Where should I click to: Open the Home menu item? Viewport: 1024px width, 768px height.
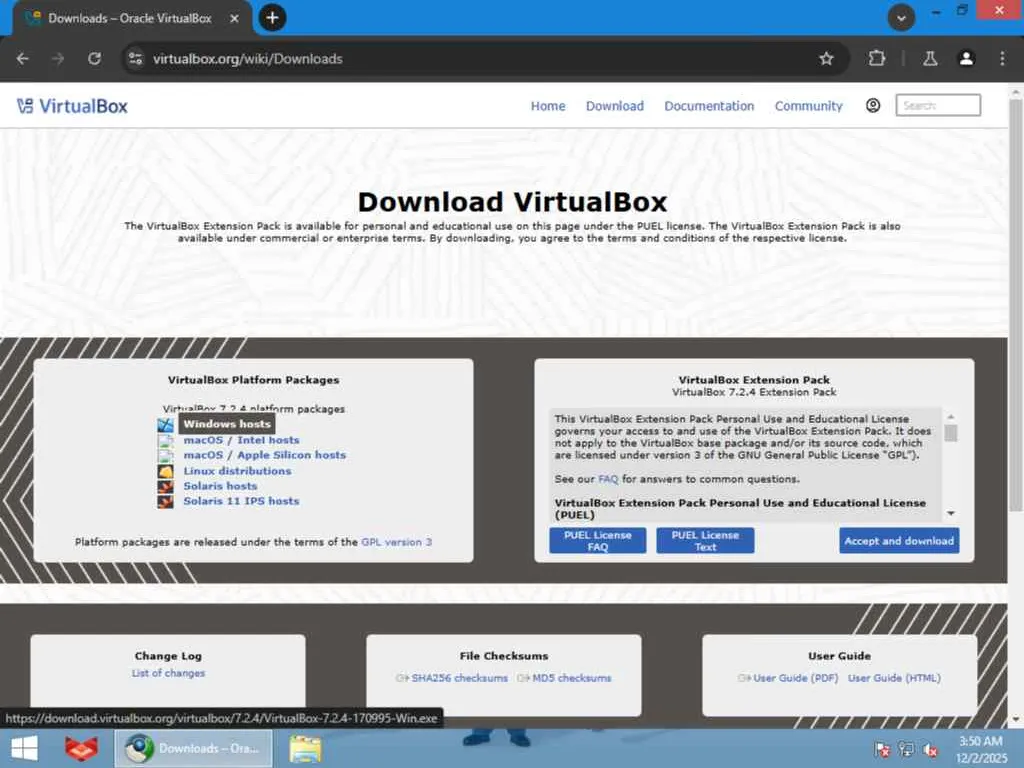[x=548, y=106]
